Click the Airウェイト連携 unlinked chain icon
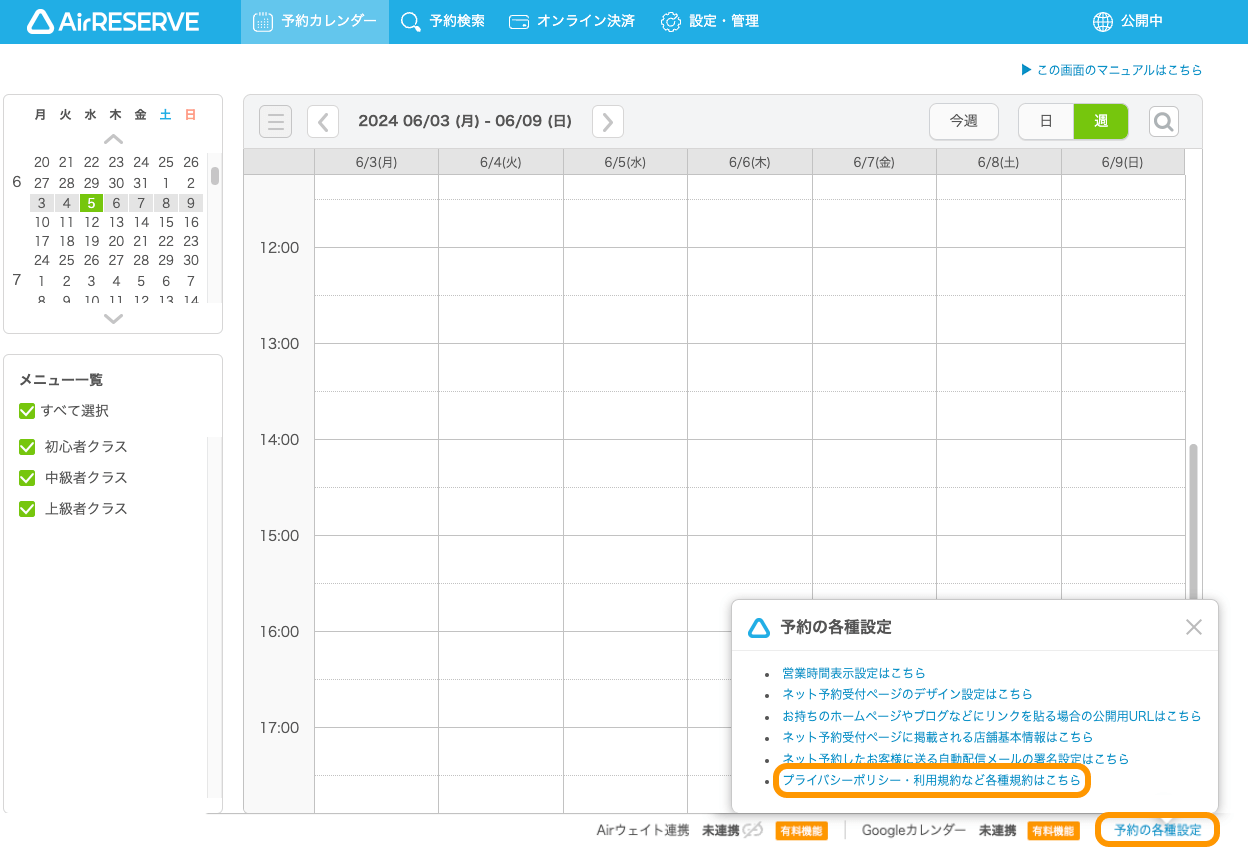 [x=754, y=830]
